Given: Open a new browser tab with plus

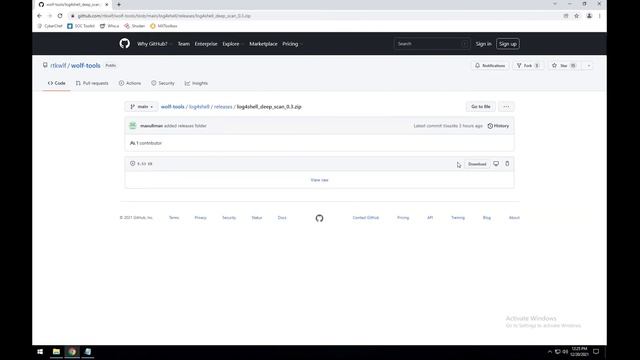Looking at the screenshot, I should click(x=119, y=4).
